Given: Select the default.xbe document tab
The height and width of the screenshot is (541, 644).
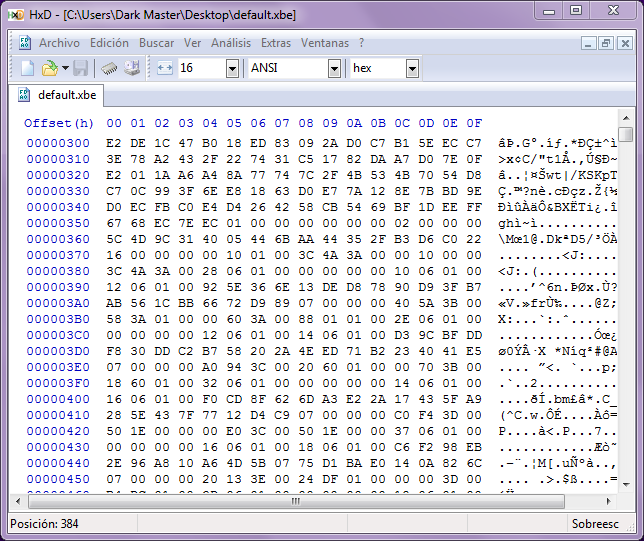Looking at the screenshot, I should tap(56, 95).
